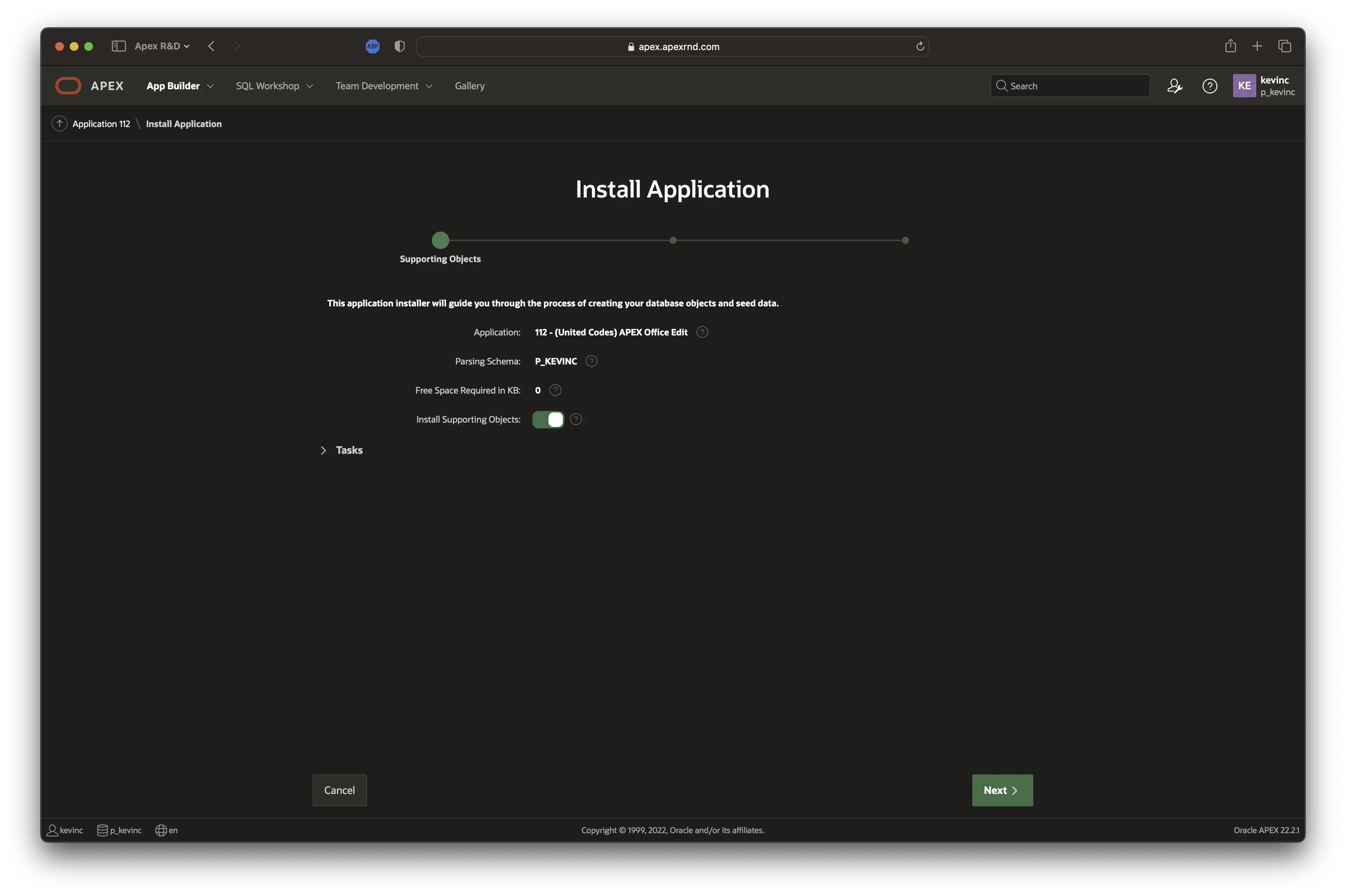Click help icon beside Parsing Schema

591,361
